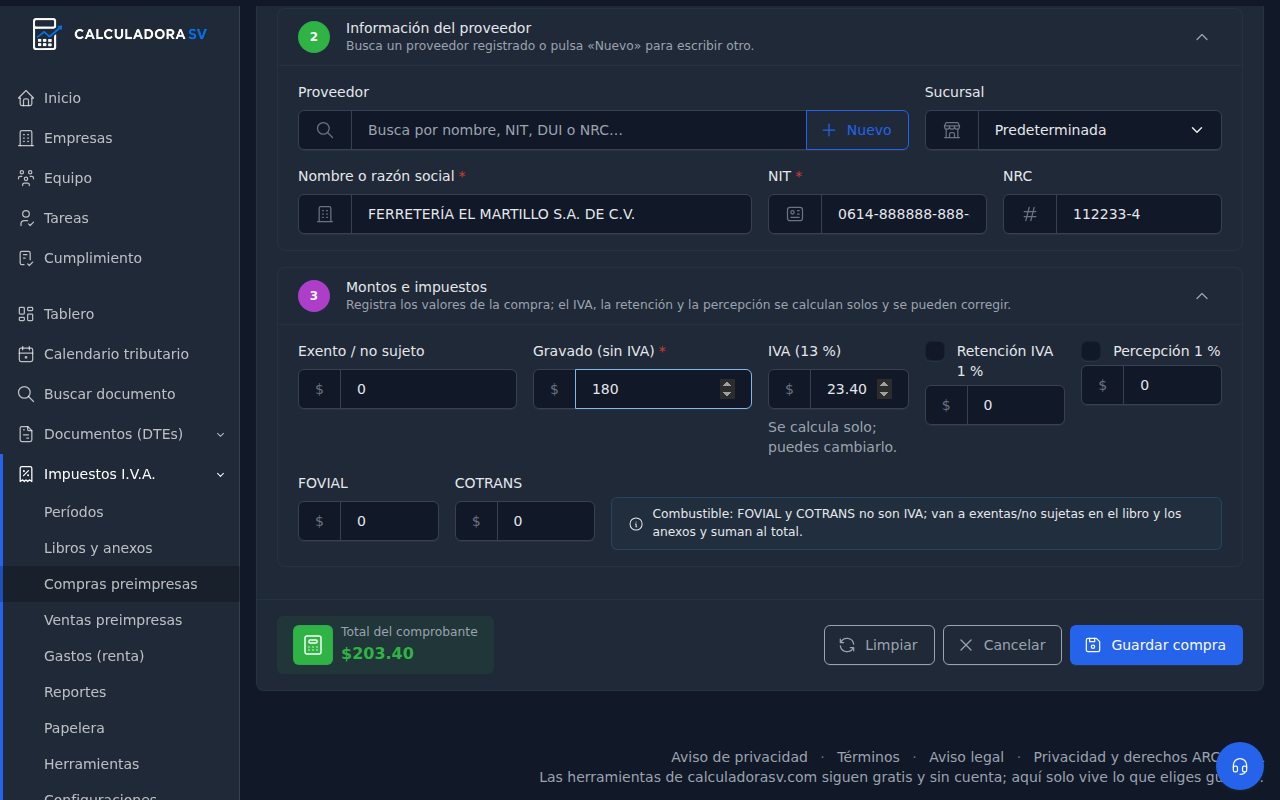Viewport: 1280px width, 800px height.
Task: Open the Aviso de privacidad link
Action: click(x=739, y=757)
